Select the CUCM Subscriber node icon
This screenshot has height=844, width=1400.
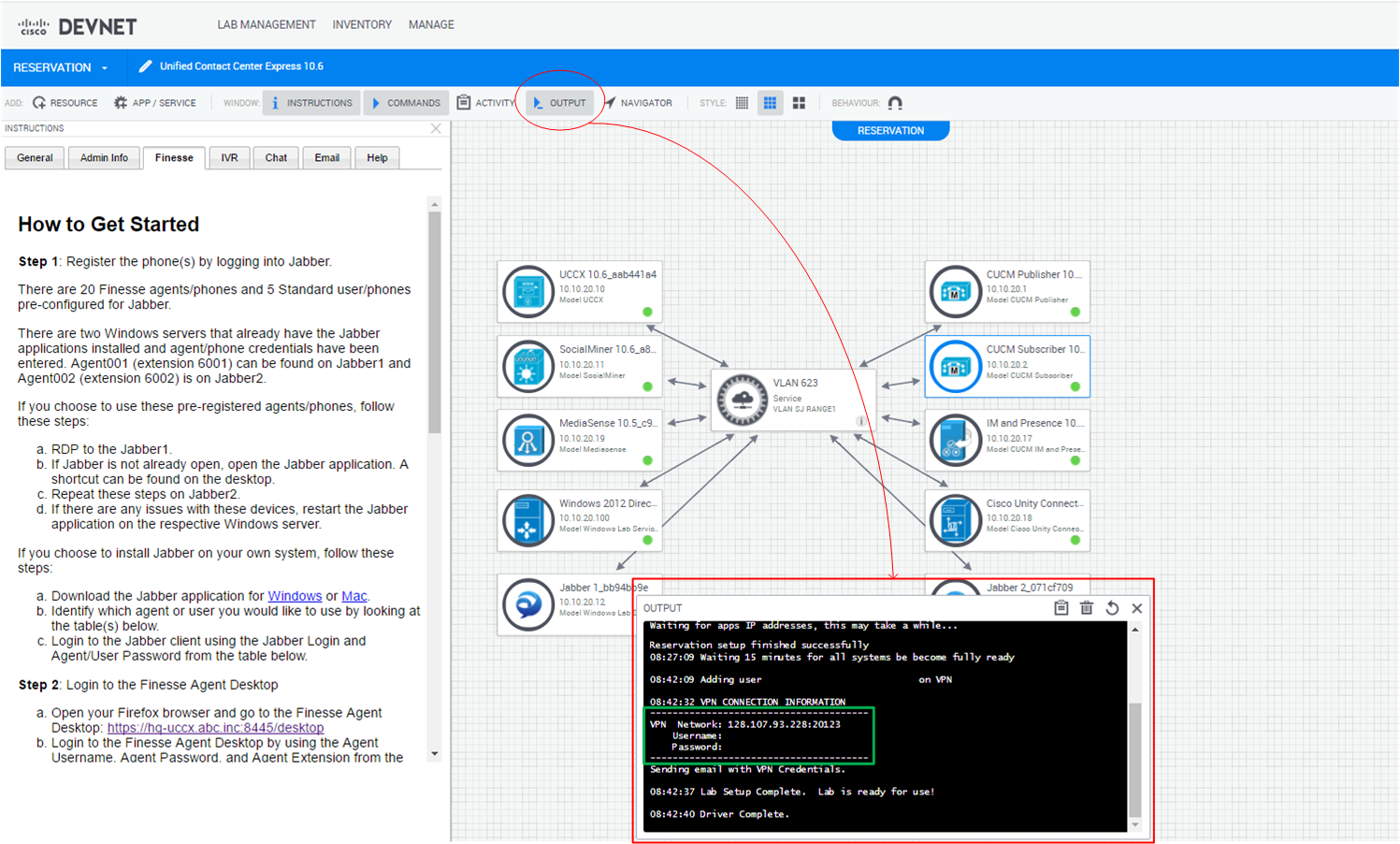956,366
